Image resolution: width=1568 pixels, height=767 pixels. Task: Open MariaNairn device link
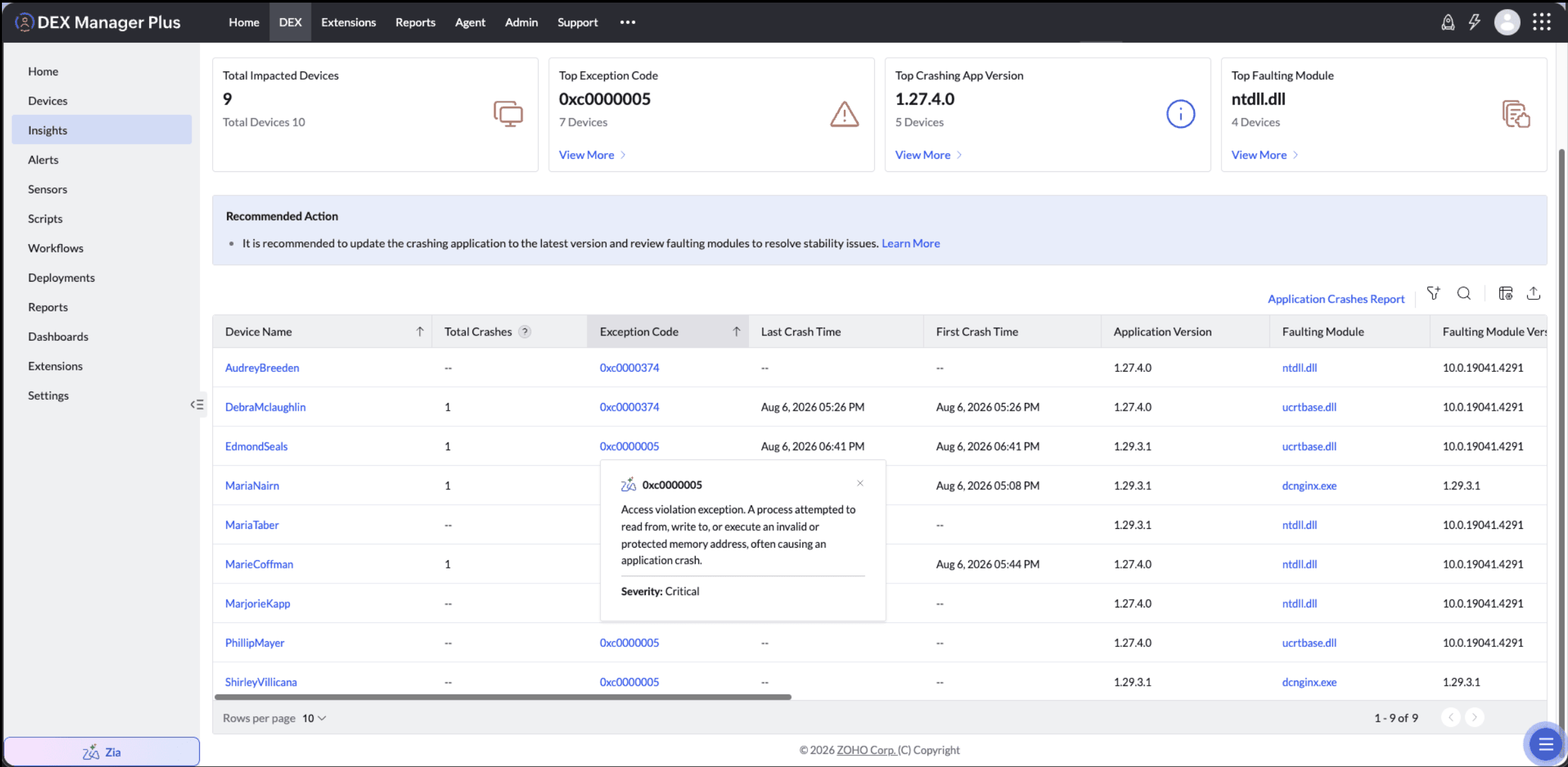(252, 485)
